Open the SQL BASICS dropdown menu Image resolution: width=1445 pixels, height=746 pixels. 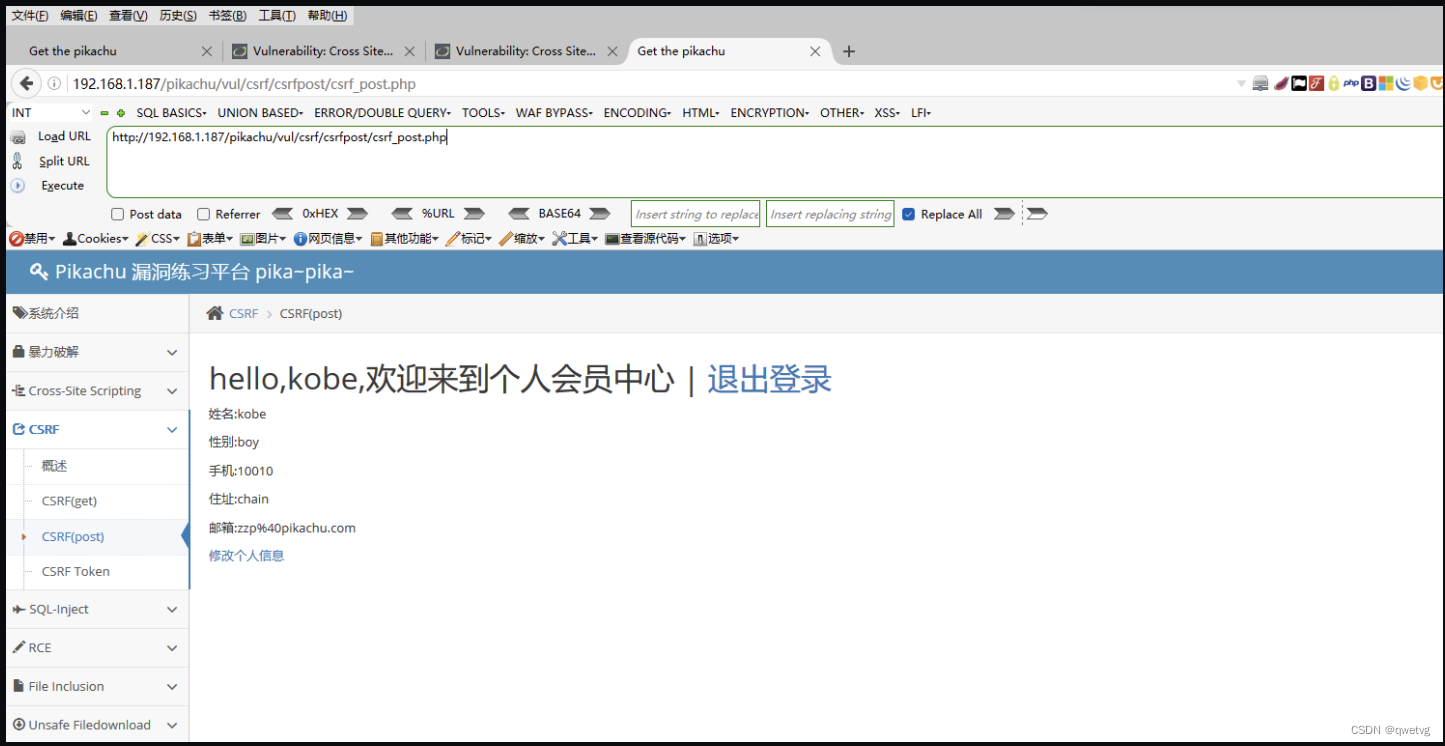(170, 112)
